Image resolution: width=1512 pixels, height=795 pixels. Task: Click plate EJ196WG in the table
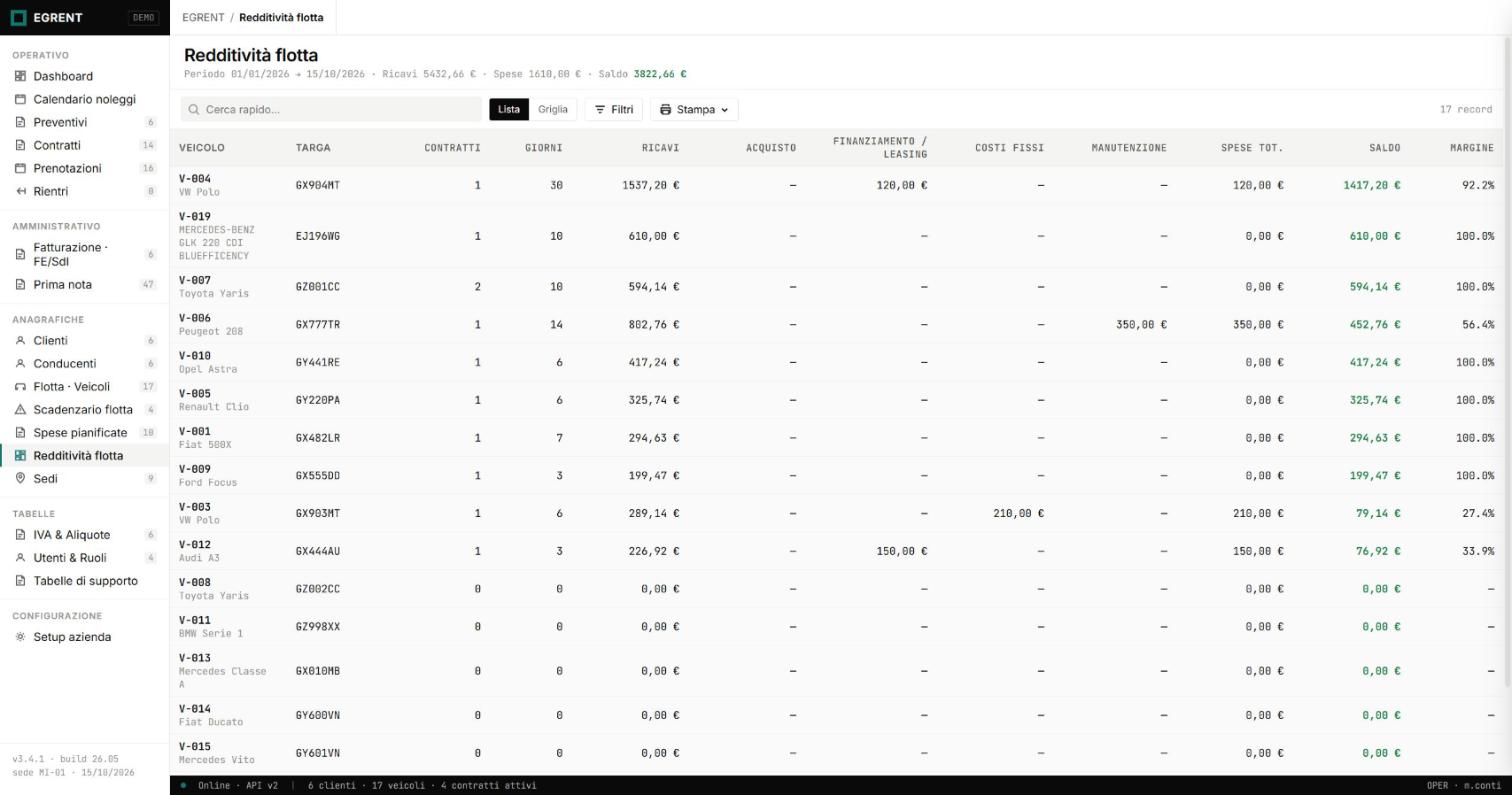coord(318,236)
